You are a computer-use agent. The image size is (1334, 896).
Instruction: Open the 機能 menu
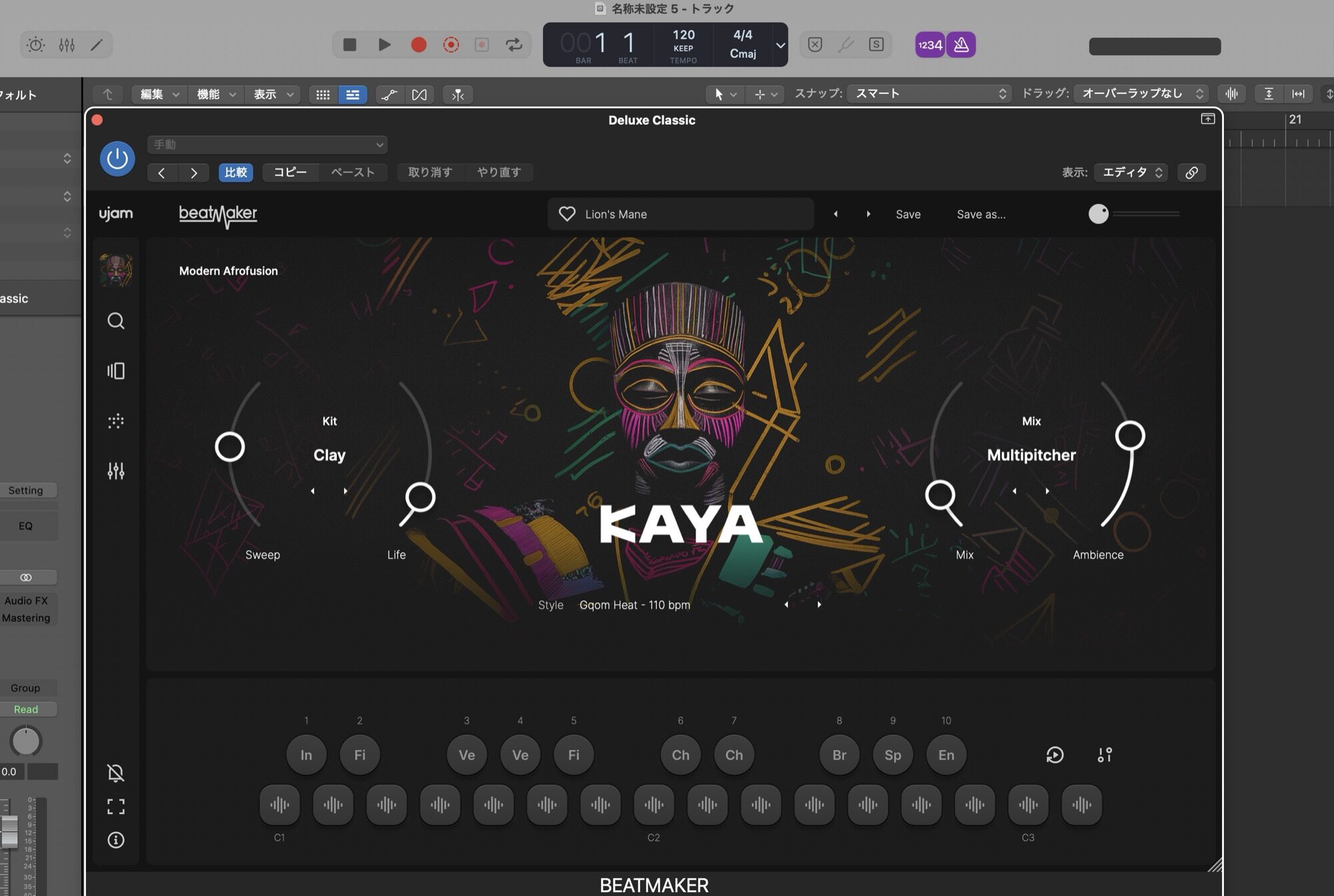coord(216,95)
